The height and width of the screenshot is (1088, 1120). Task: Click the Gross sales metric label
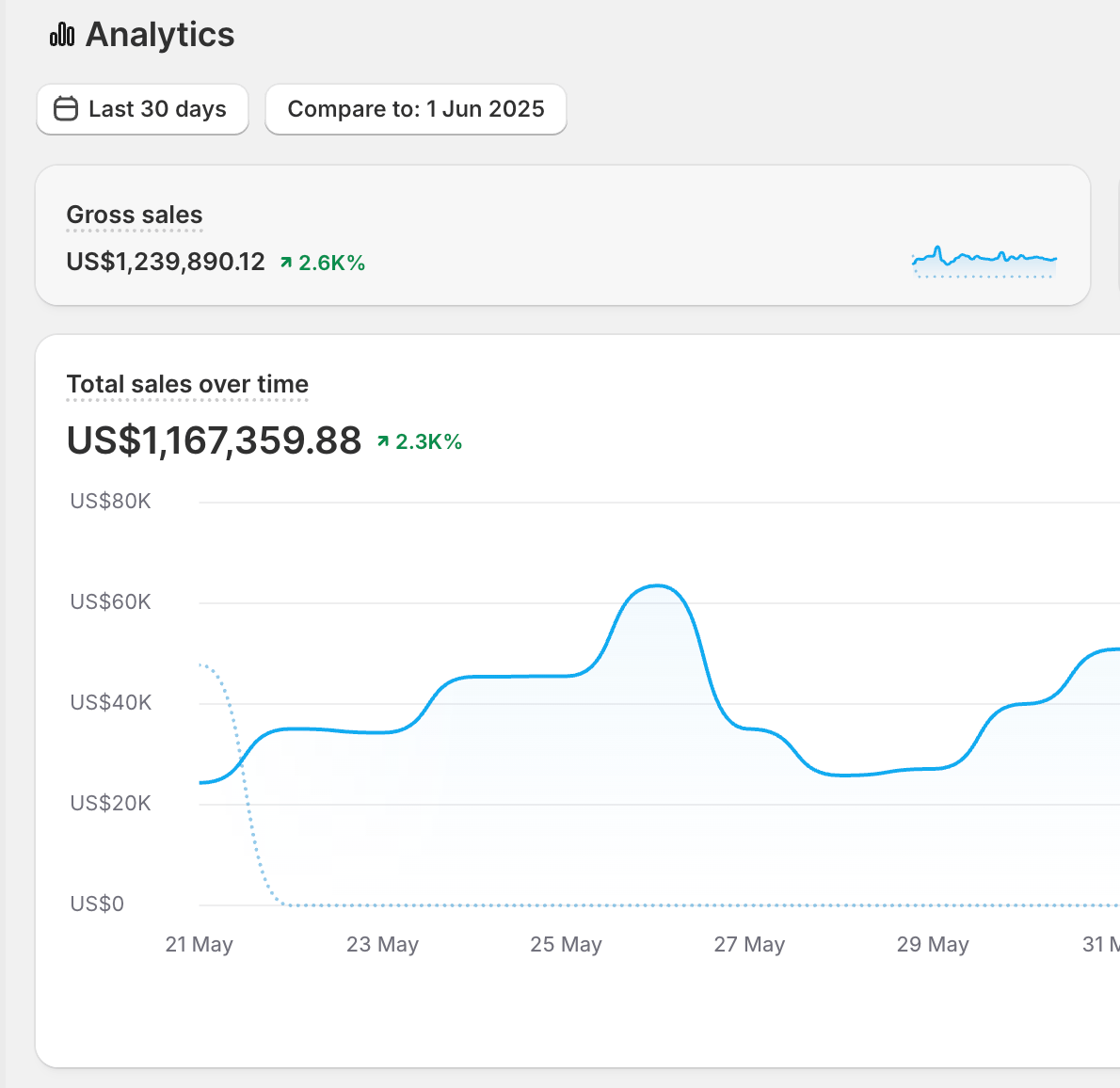point(135,215)
